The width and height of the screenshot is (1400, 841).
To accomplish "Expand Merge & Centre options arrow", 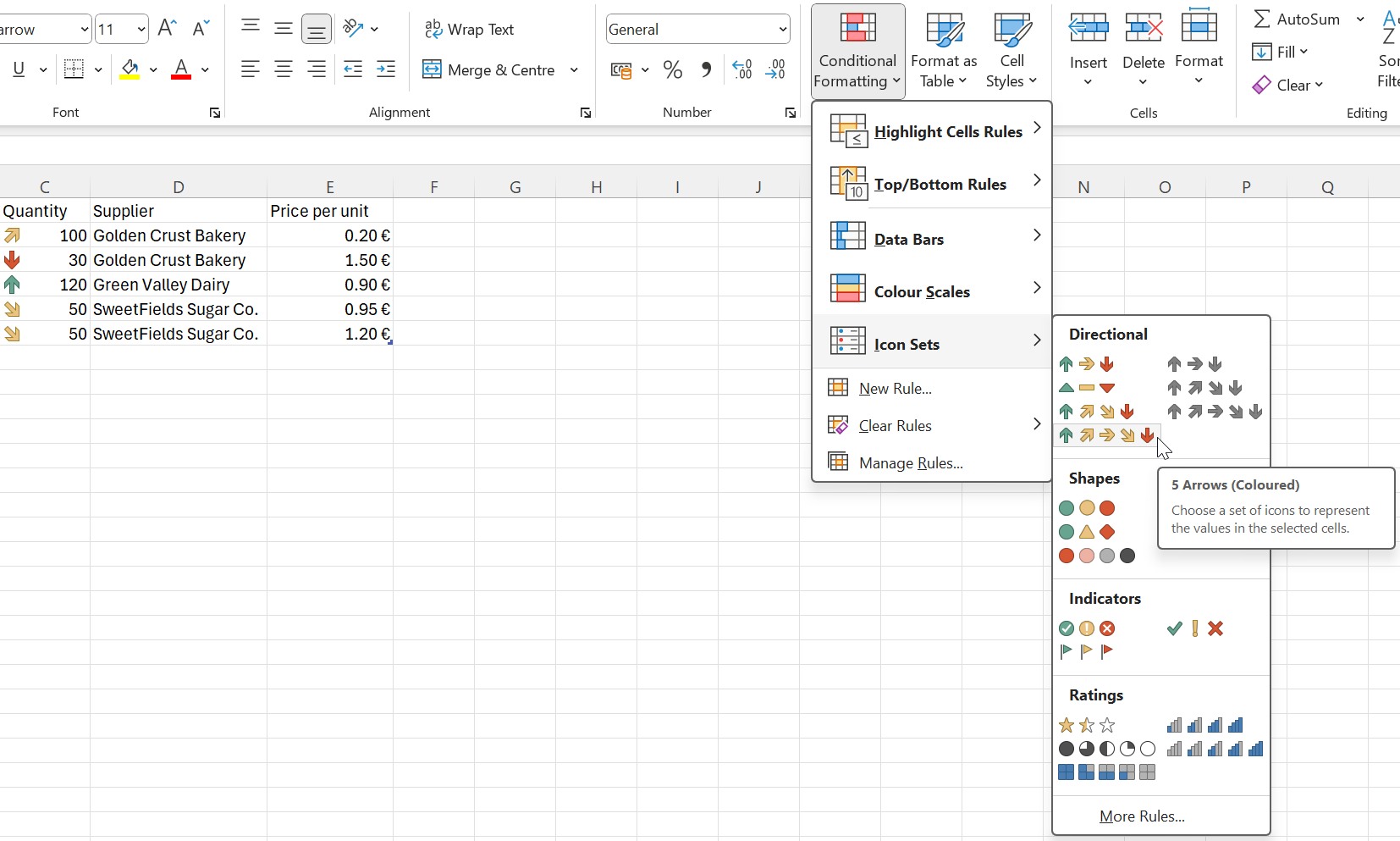I will pyautogui.click(x=574, y=69).
